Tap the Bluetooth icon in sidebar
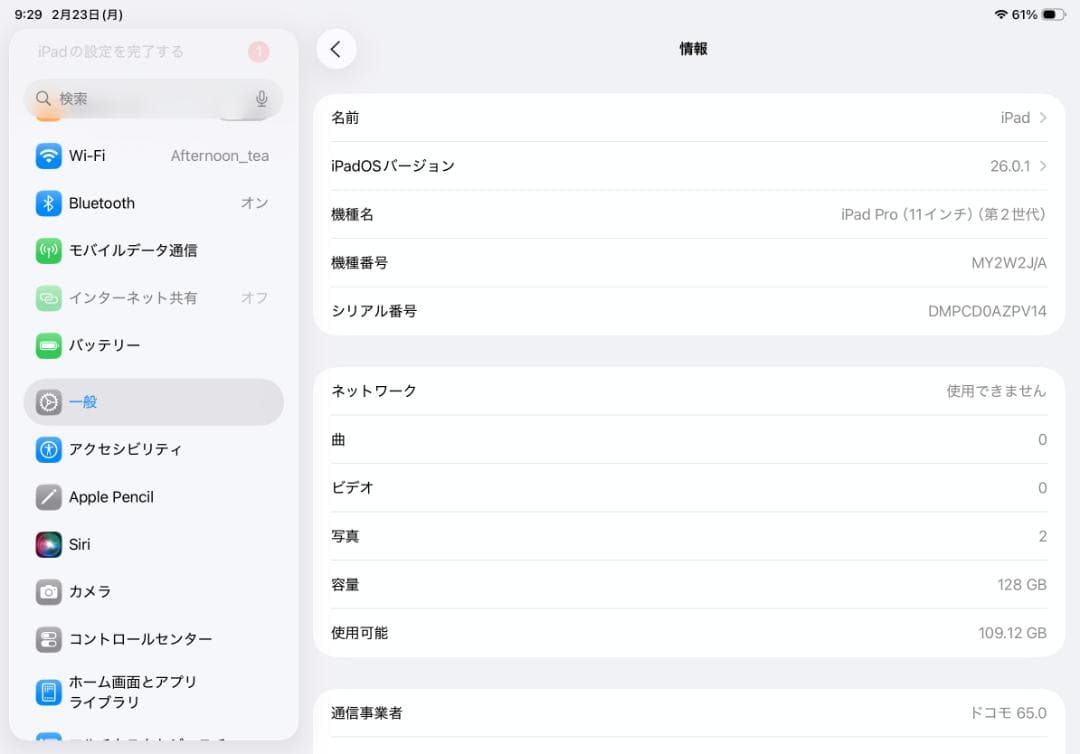 (x=48, y=203)
